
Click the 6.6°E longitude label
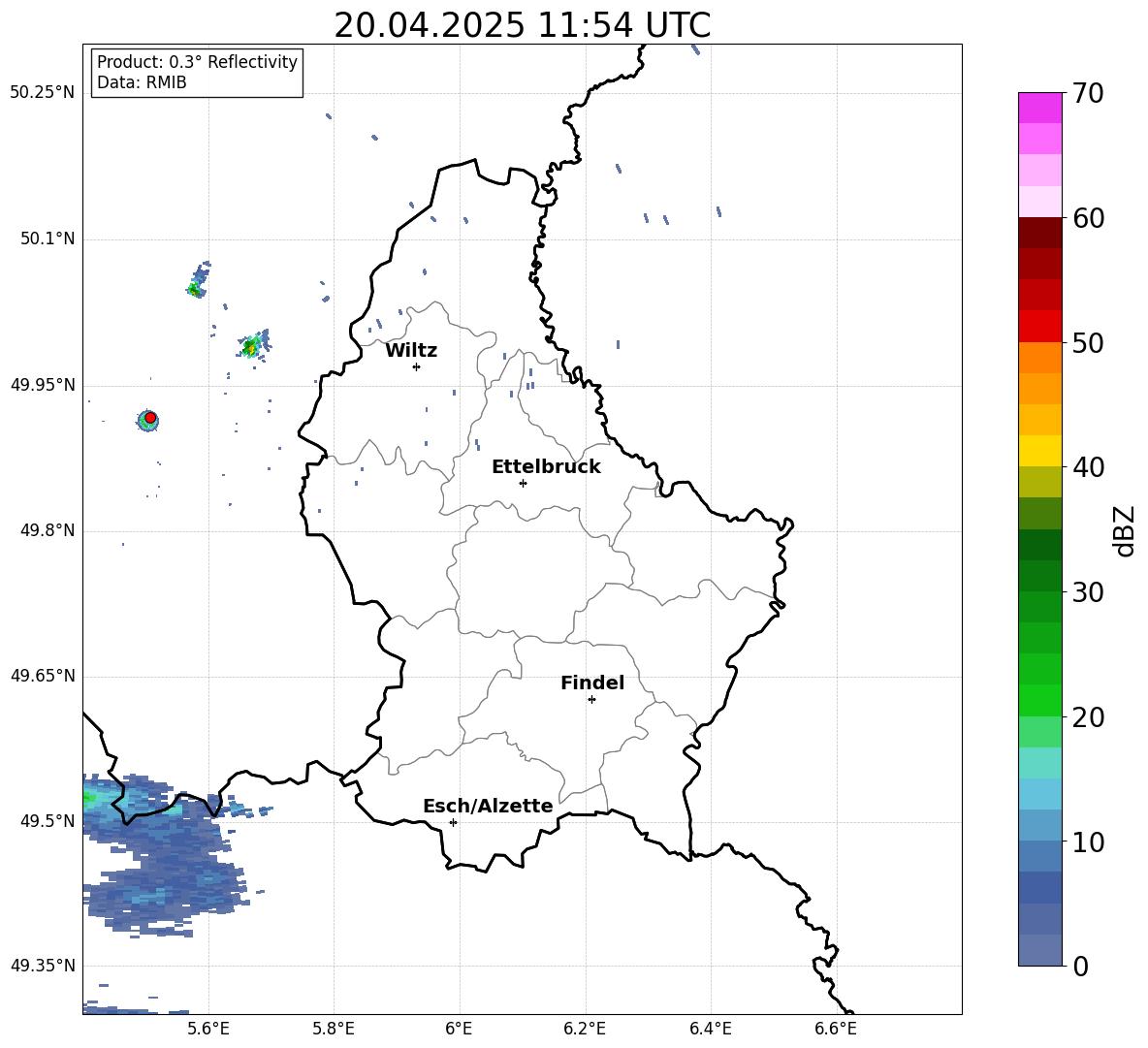coord(836,1029)
